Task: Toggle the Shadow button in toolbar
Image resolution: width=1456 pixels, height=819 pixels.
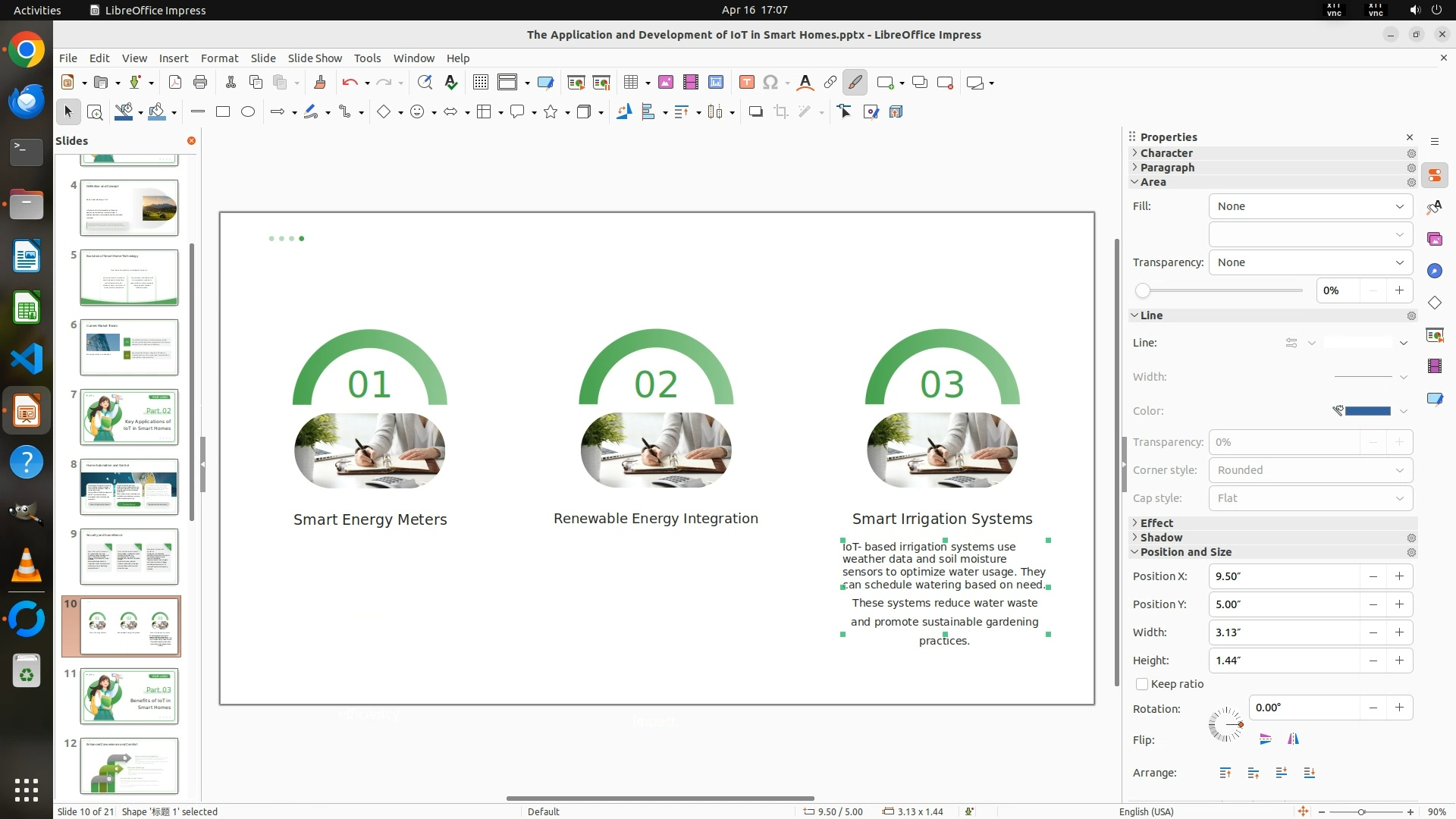Action: click(755, 112)
